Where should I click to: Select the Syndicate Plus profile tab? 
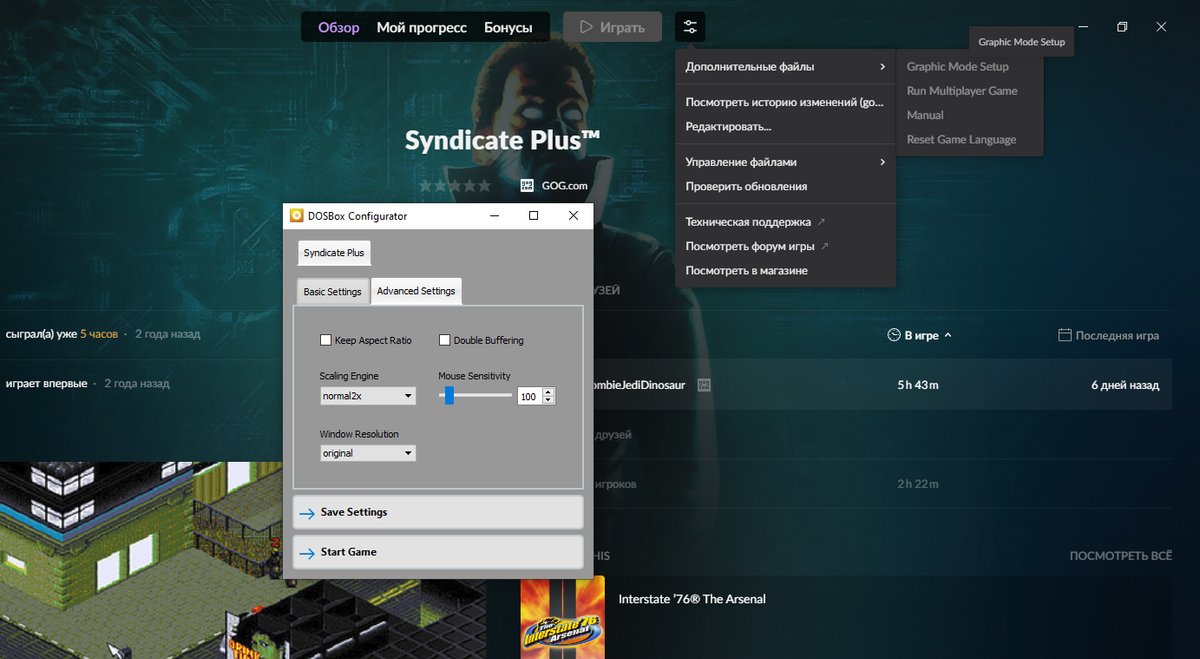click(334, 253)
